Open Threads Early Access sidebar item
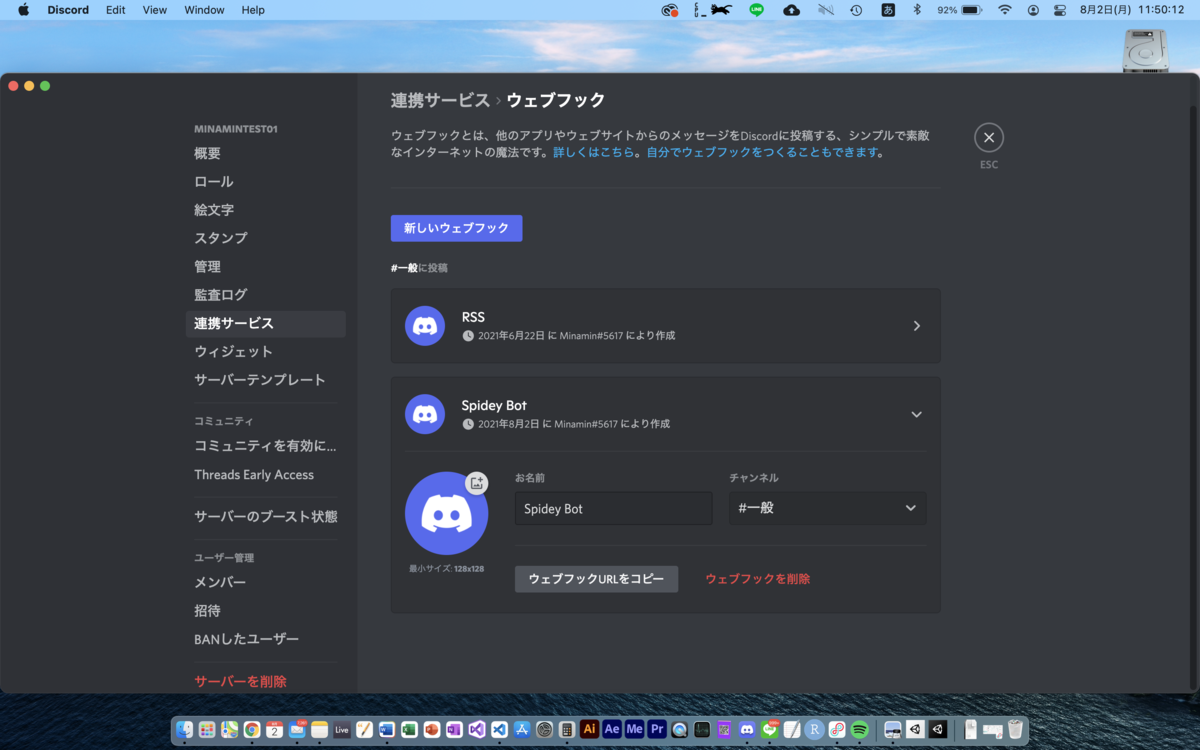The height and width of the screenshot is (750, 1200). tap(266, 475)
